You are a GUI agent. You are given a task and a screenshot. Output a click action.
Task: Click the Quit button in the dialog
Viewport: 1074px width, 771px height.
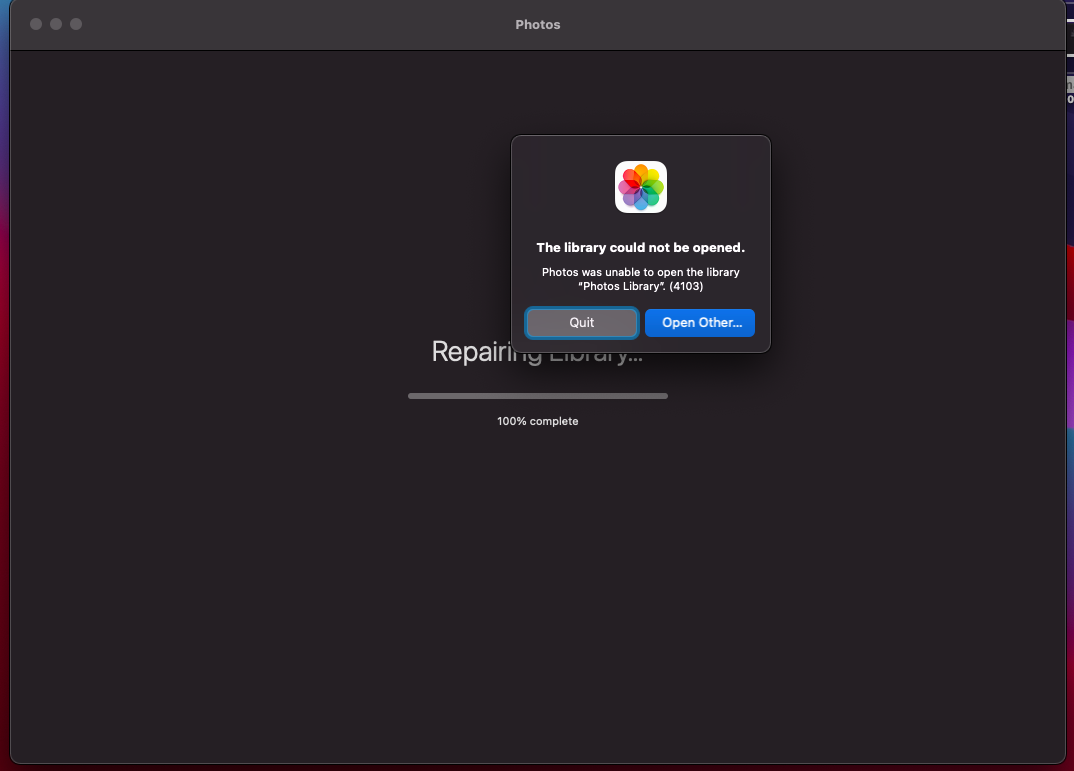582,323
